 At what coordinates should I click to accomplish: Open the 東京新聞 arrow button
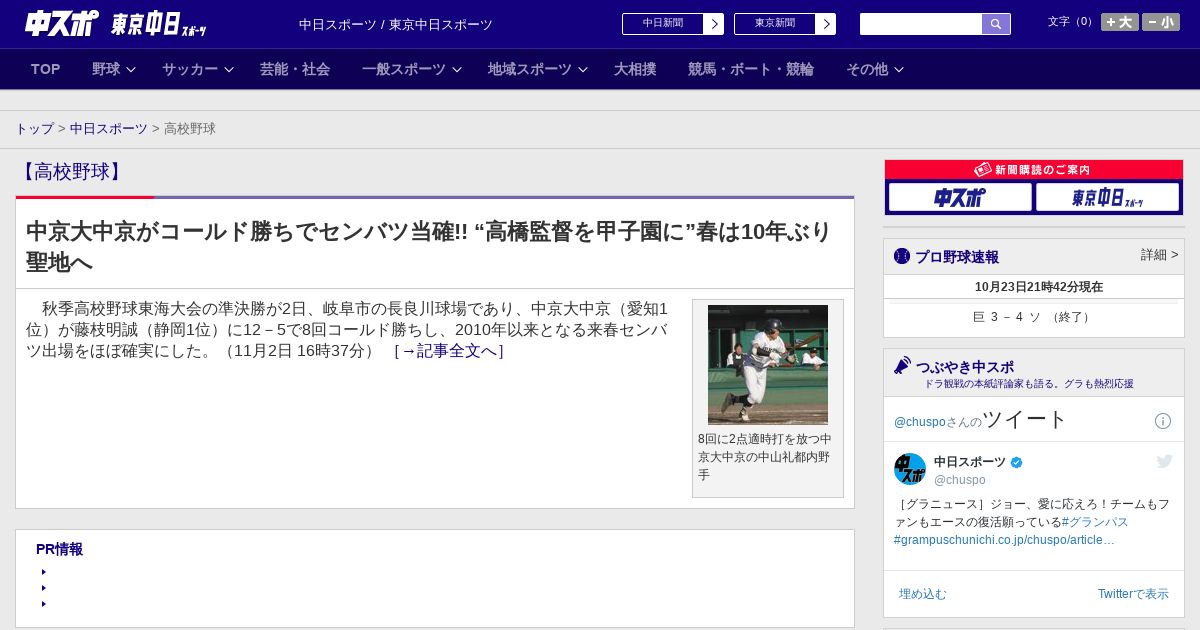click(x=826, y=24)
